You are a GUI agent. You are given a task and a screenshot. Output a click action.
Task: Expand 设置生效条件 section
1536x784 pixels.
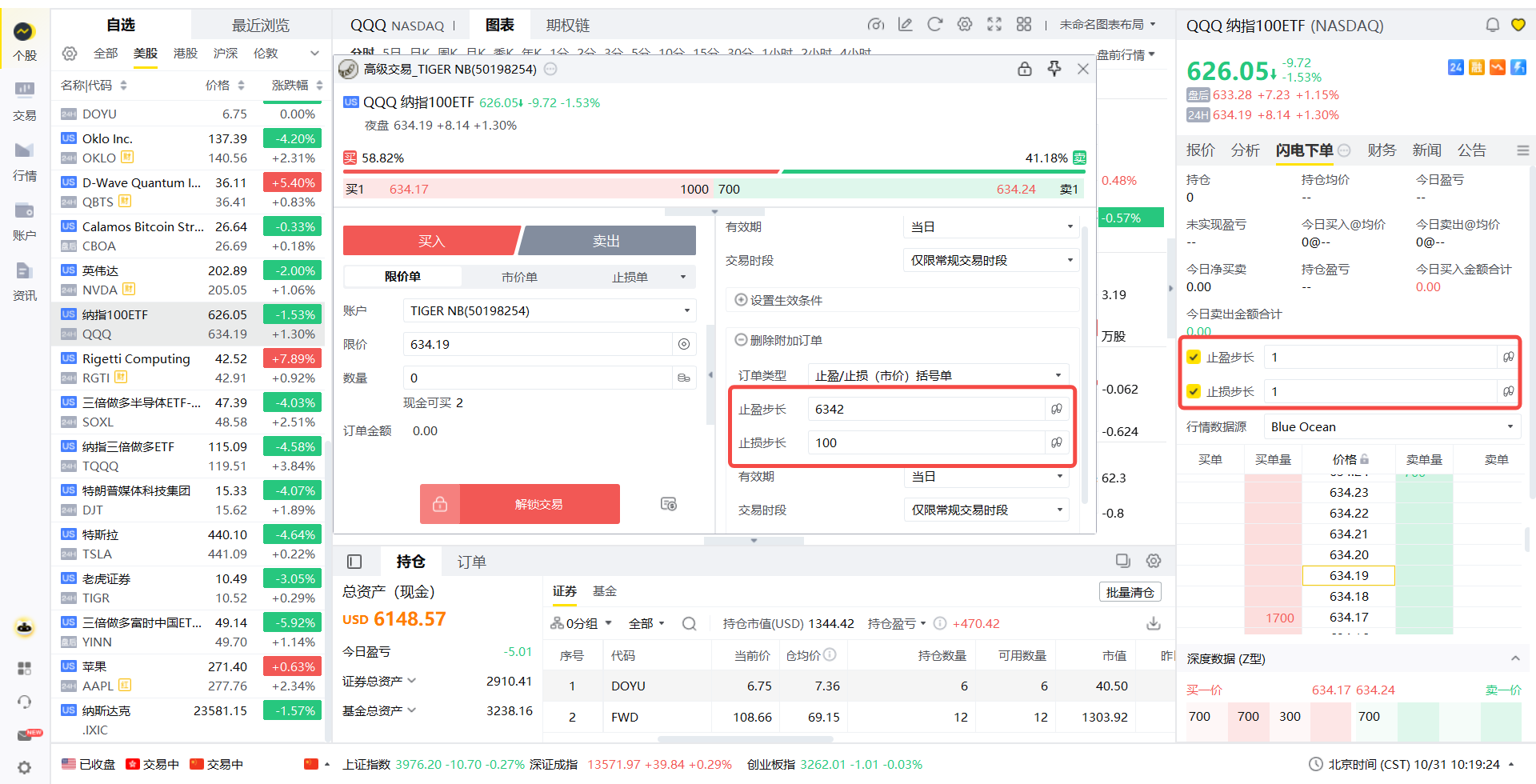[x=778, y=300]
